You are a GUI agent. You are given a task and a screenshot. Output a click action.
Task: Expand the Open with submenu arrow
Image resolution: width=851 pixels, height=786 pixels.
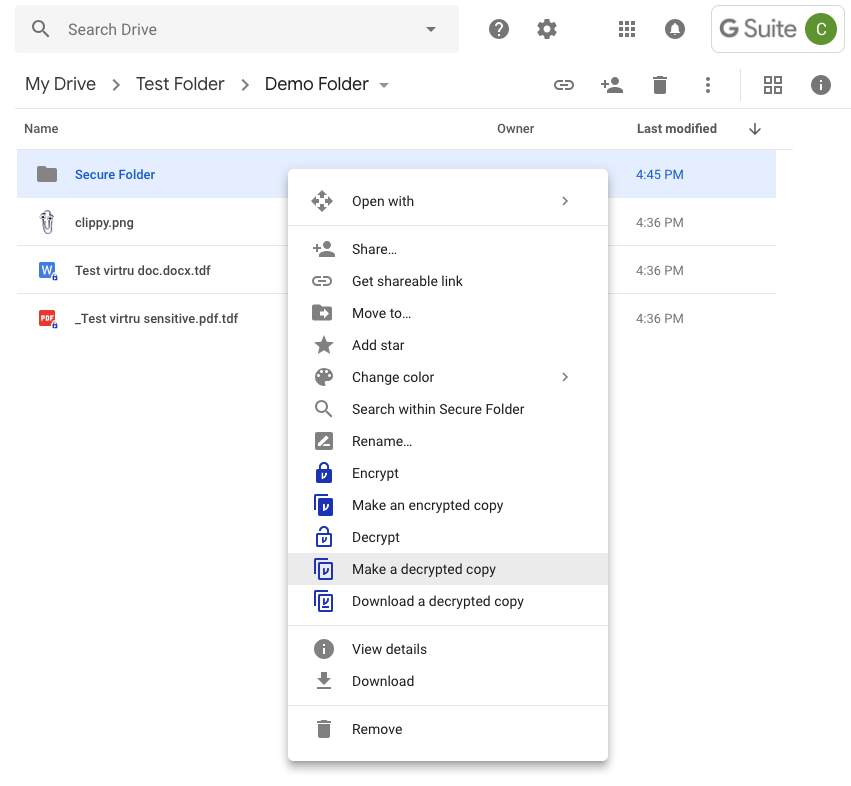(565, 201)
